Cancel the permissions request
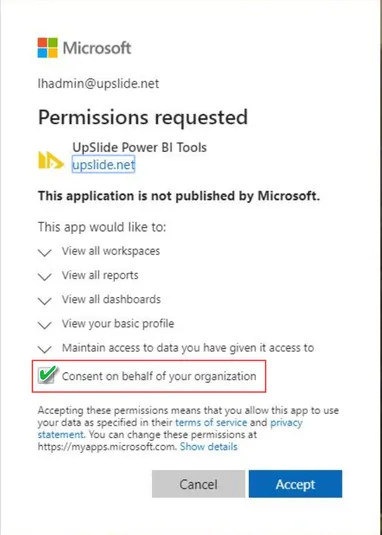The image size is (382, 535). click(x=199, y=484)
